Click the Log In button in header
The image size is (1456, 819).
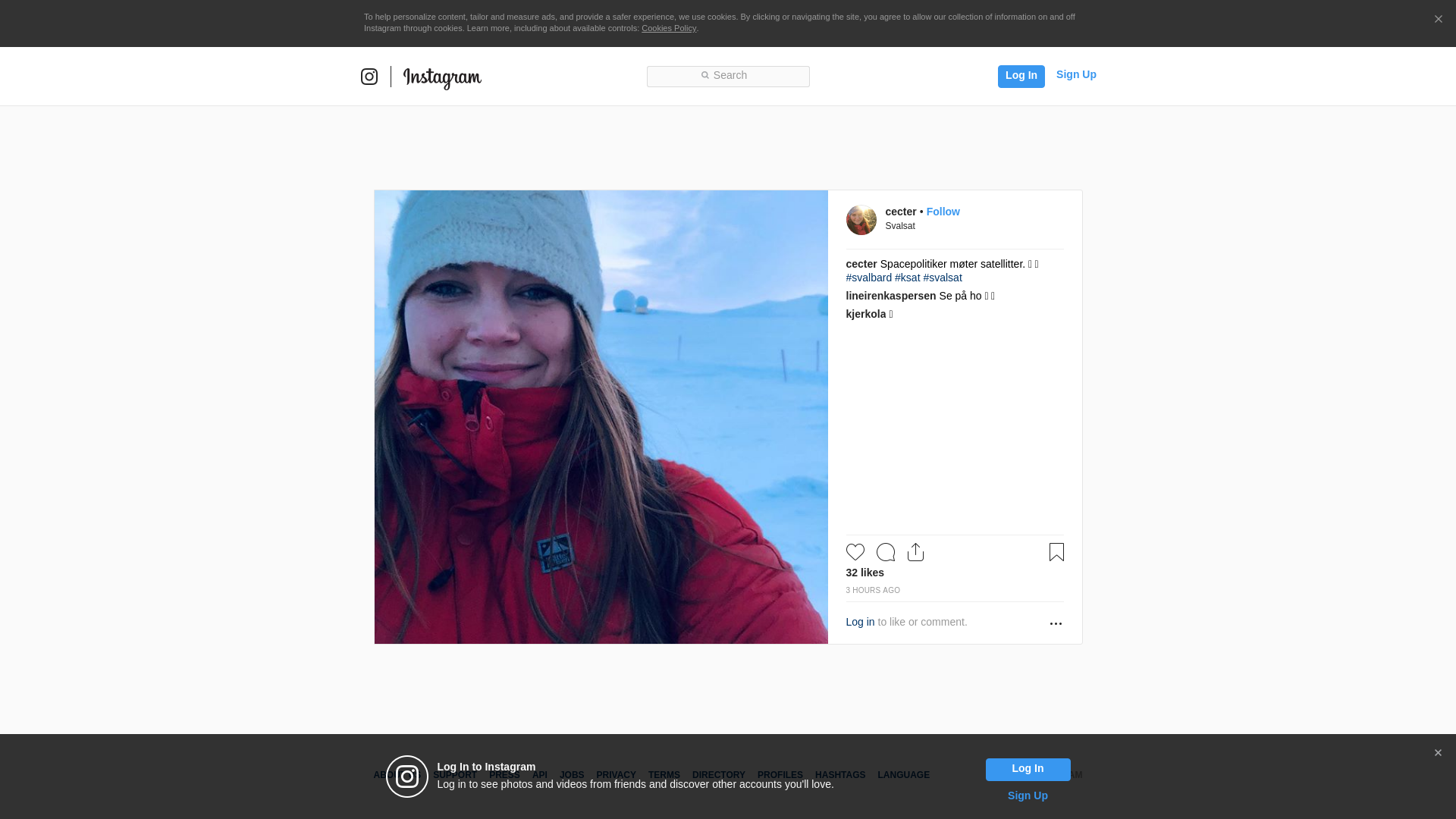(x=1021, y=76)
